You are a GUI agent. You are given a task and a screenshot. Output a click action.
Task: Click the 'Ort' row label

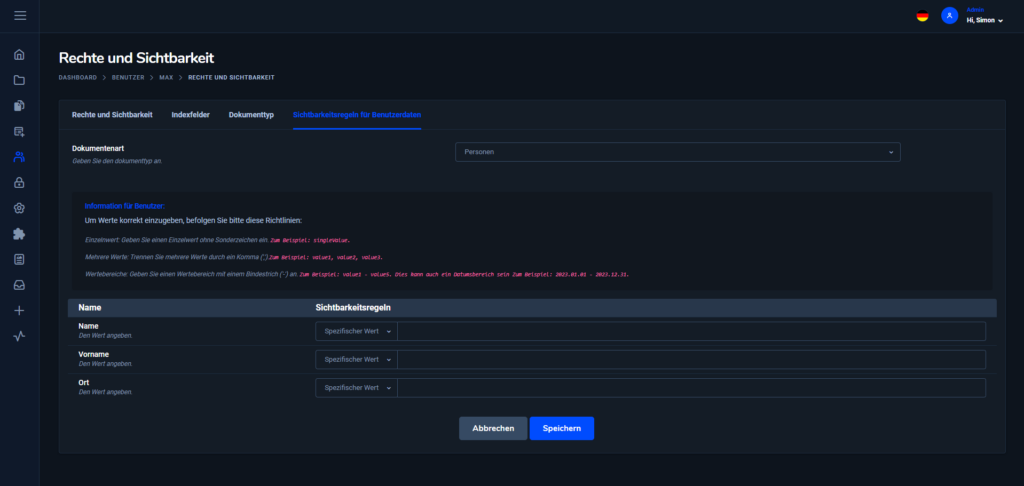tap(84, 382)
